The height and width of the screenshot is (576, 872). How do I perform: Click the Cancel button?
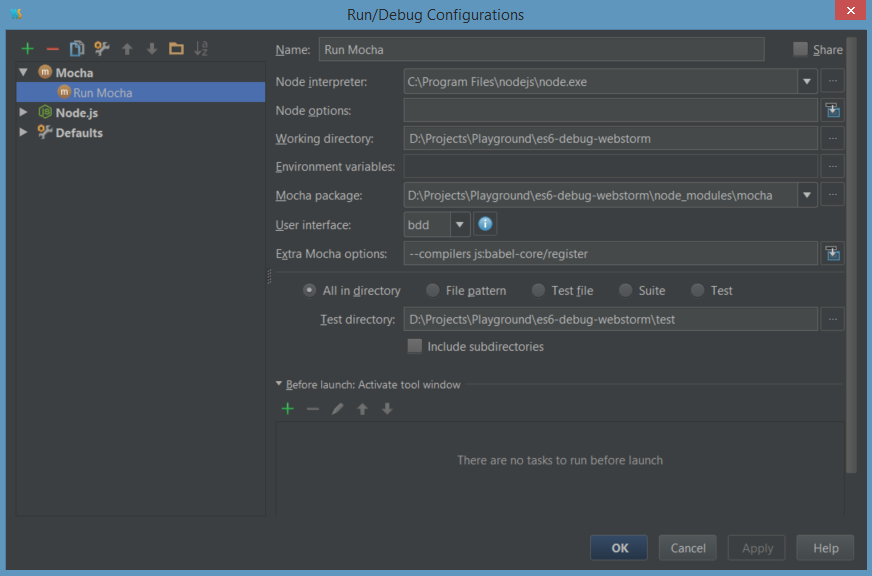click(687, 548)
